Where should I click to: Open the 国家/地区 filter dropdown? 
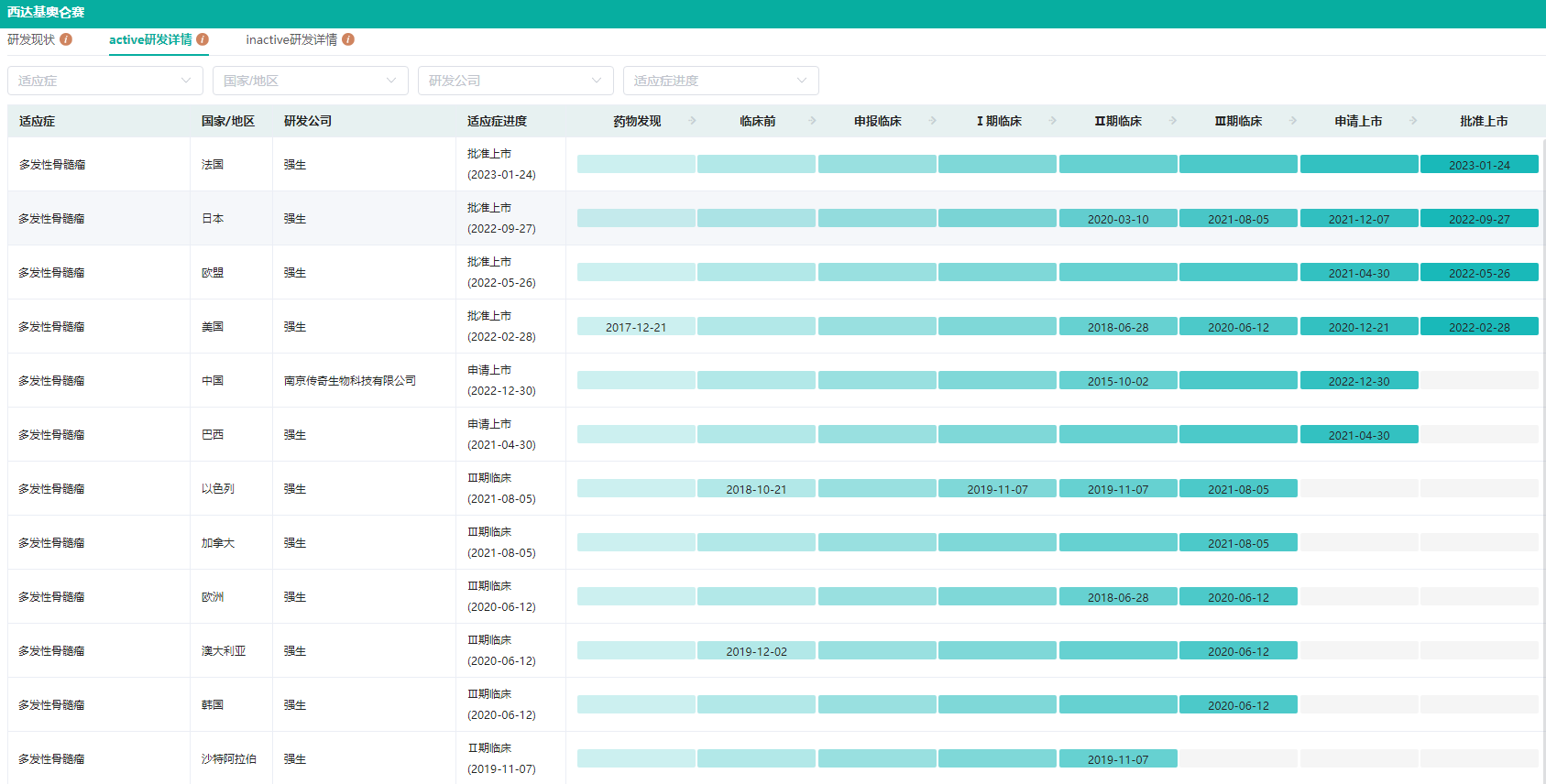[311, 81]
